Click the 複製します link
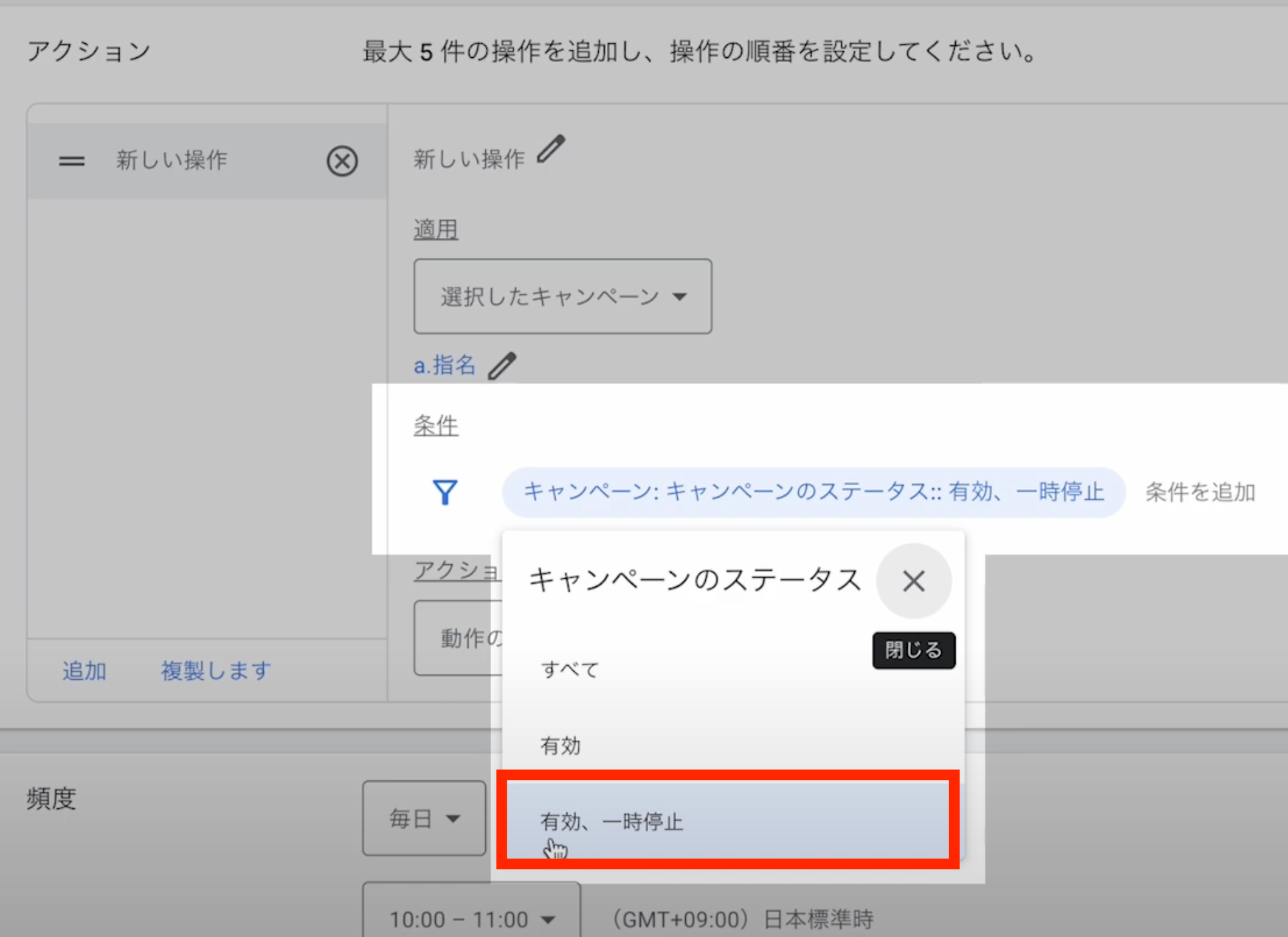Viewport: 1288px width, 937px height. pos(216,671)
